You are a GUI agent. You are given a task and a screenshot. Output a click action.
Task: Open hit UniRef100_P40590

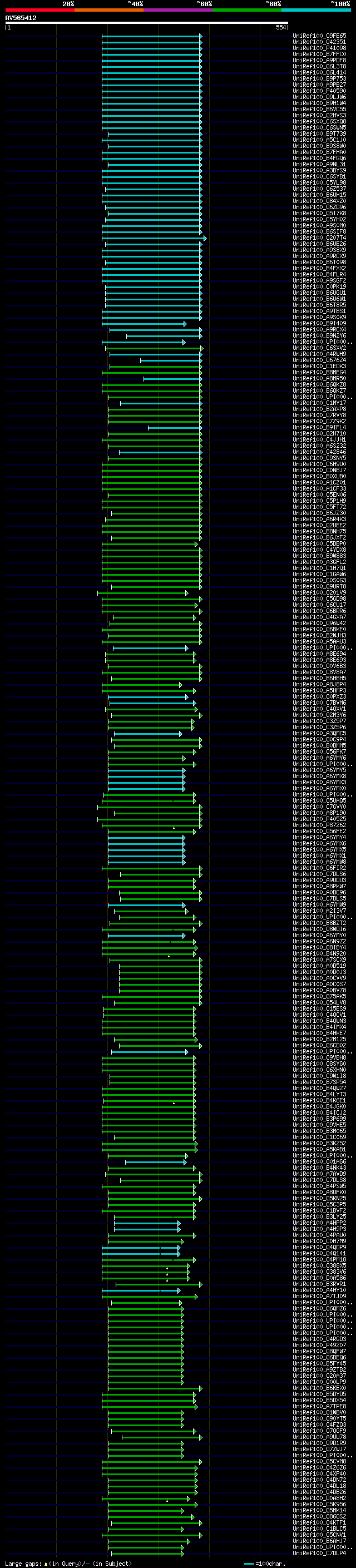[x=319, y=91]
